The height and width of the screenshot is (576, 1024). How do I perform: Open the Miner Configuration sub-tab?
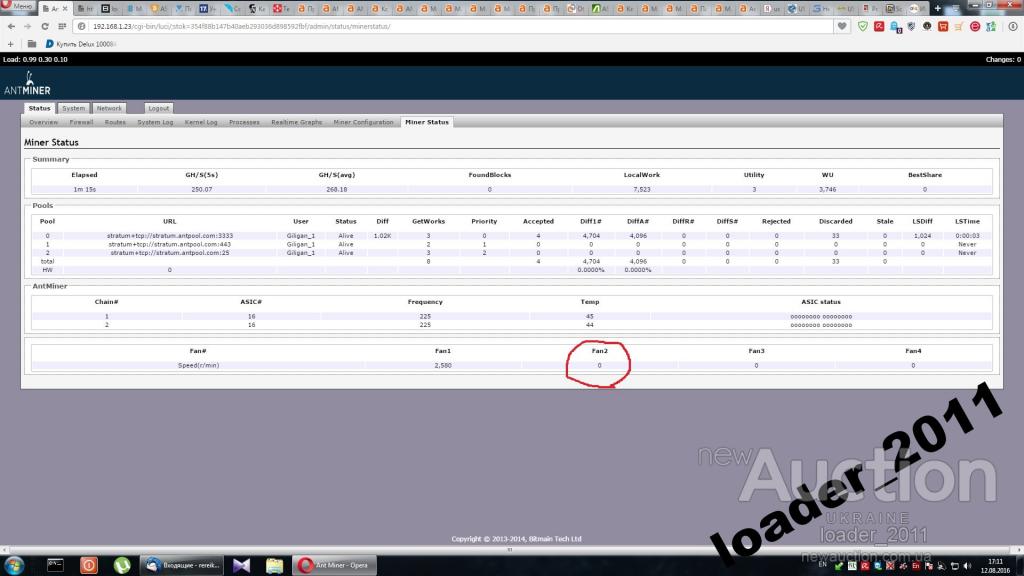364,122
